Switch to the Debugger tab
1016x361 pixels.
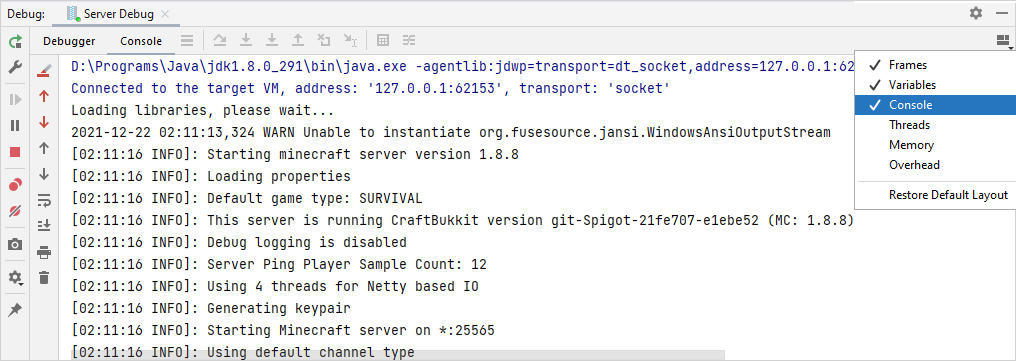pos(69,41)
